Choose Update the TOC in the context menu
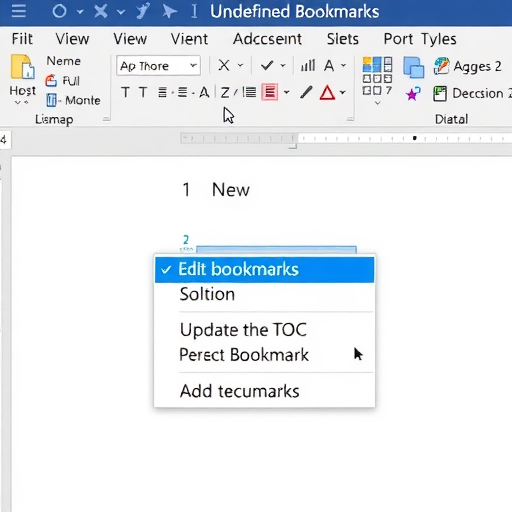 click(x=264, y=330)
